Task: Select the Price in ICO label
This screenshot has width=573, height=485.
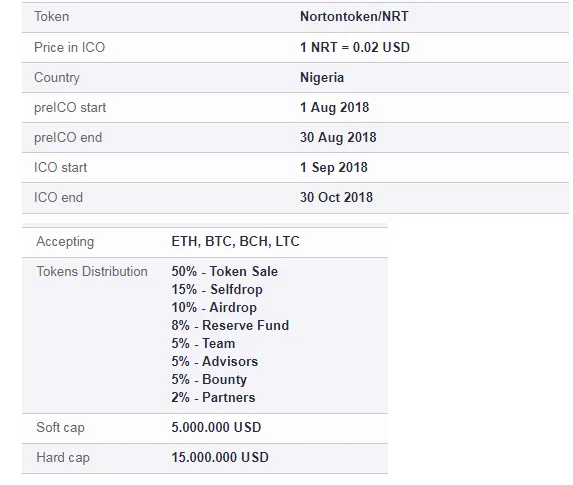Action: [69, 47]
